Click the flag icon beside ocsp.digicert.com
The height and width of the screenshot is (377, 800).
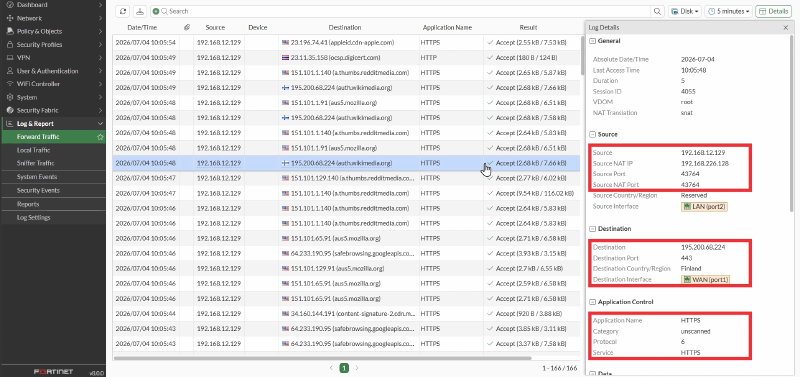coord(285,58)
